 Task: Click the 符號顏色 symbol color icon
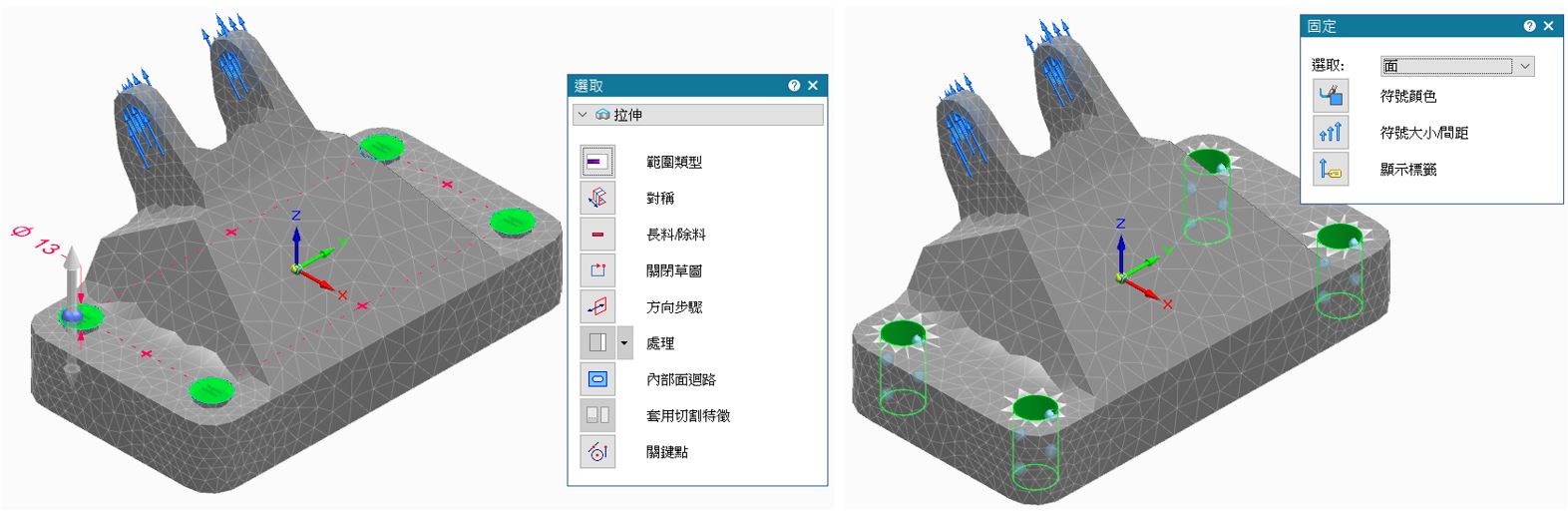1331,96
